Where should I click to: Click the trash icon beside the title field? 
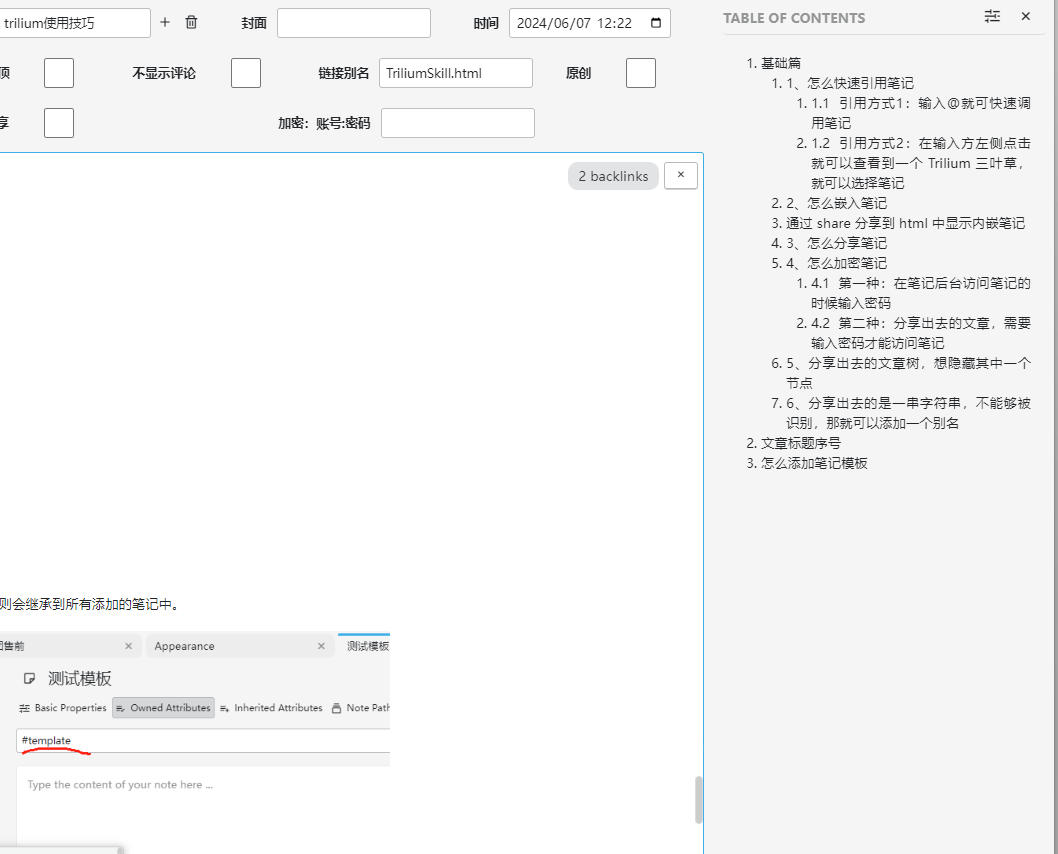point(192,22)
